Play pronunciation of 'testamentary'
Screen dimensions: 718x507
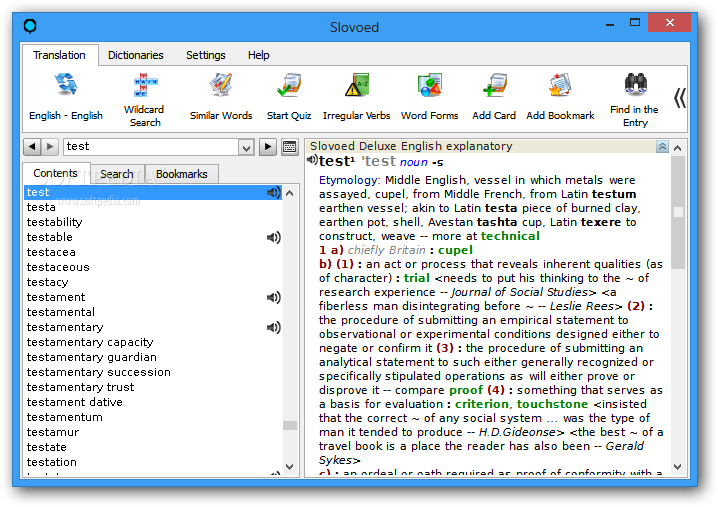274,327
